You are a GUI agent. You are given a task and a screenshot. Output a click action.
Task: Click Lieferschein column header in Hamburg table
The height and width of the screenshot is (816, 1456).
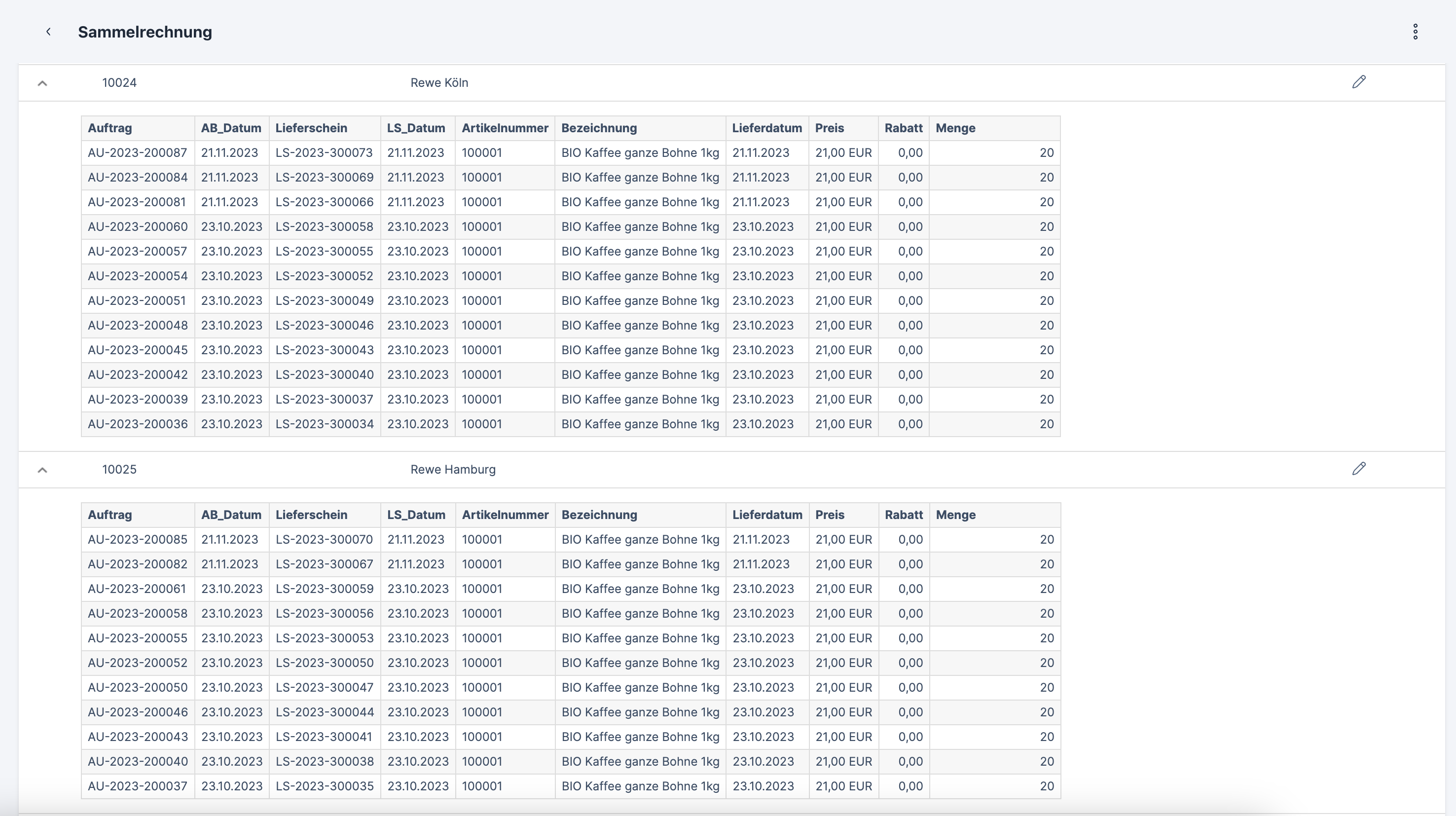(311, 515)
